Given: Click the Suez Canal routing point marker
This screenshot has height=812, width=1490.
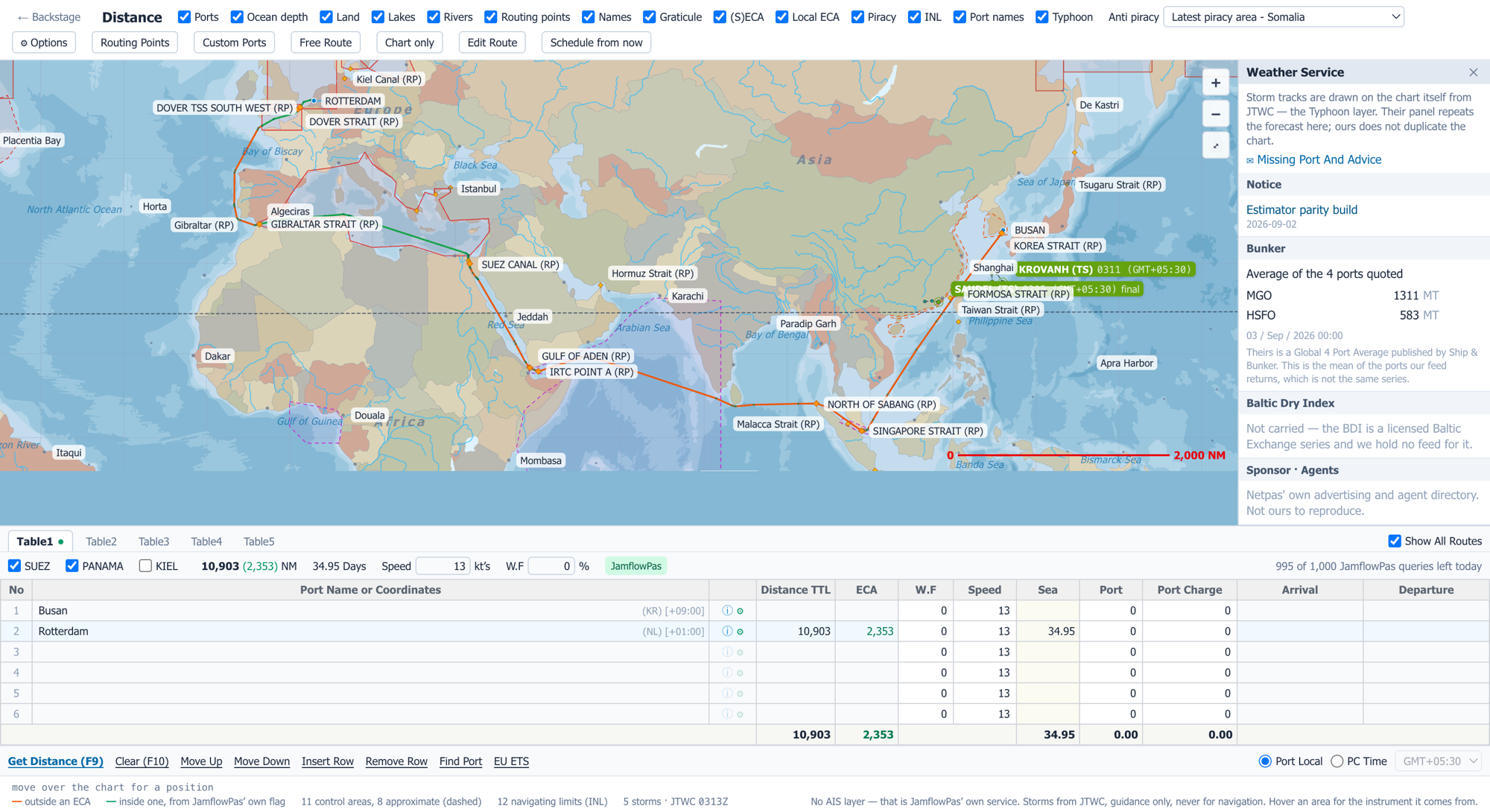Looking at the screenshot, I should (x=469, y=263).
